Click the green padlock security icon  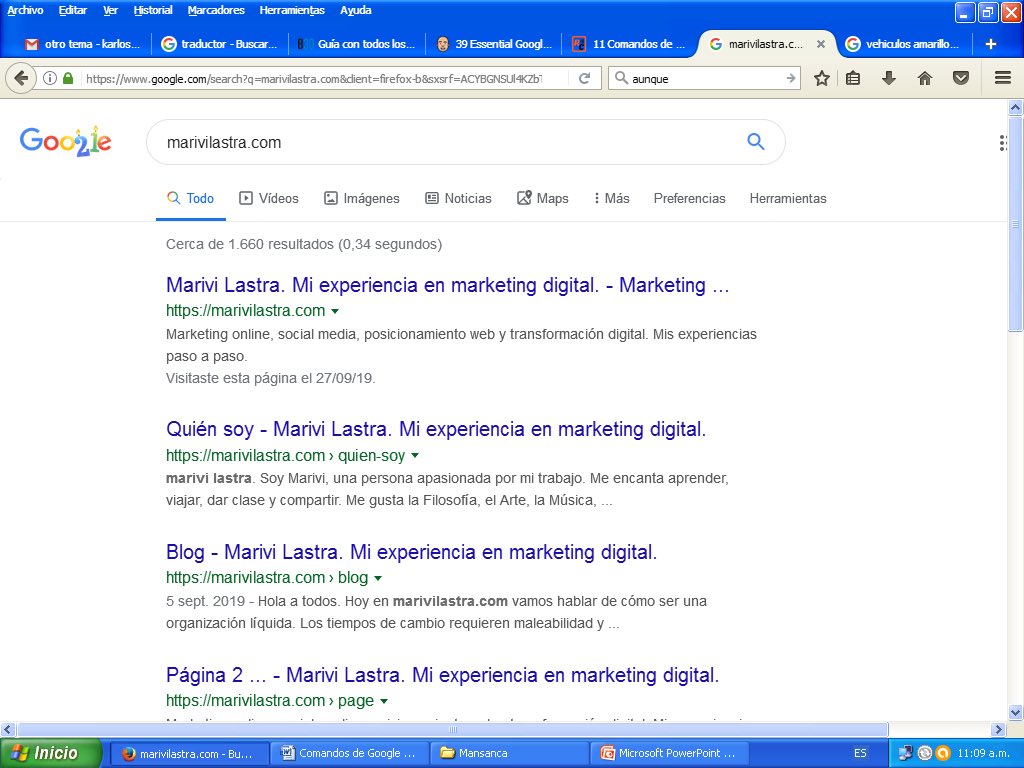[68, 78]
